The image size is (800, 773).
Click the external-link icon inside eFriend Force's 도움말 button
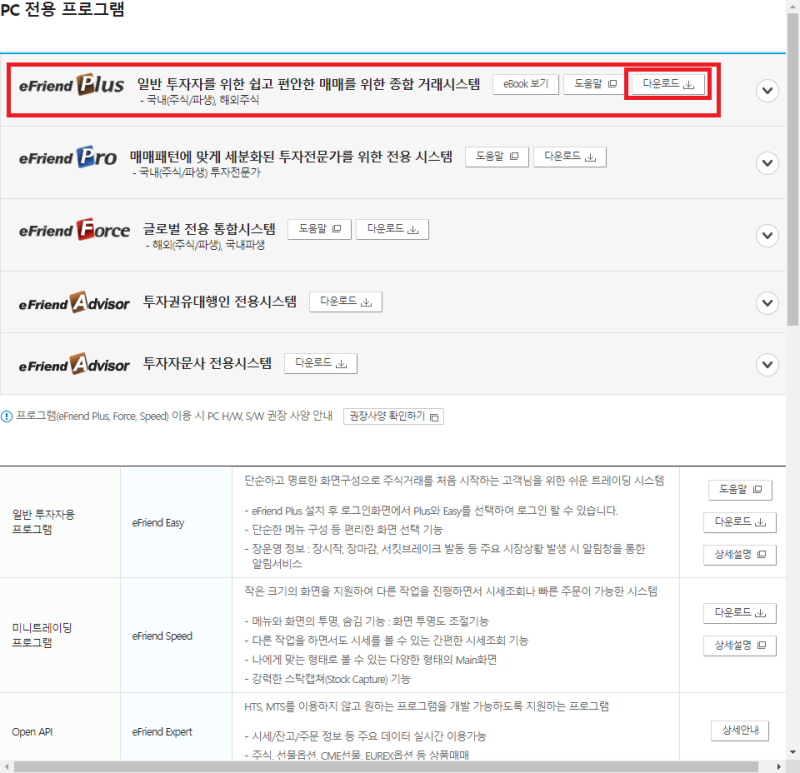pyautogui.click(x=336, y=229)
